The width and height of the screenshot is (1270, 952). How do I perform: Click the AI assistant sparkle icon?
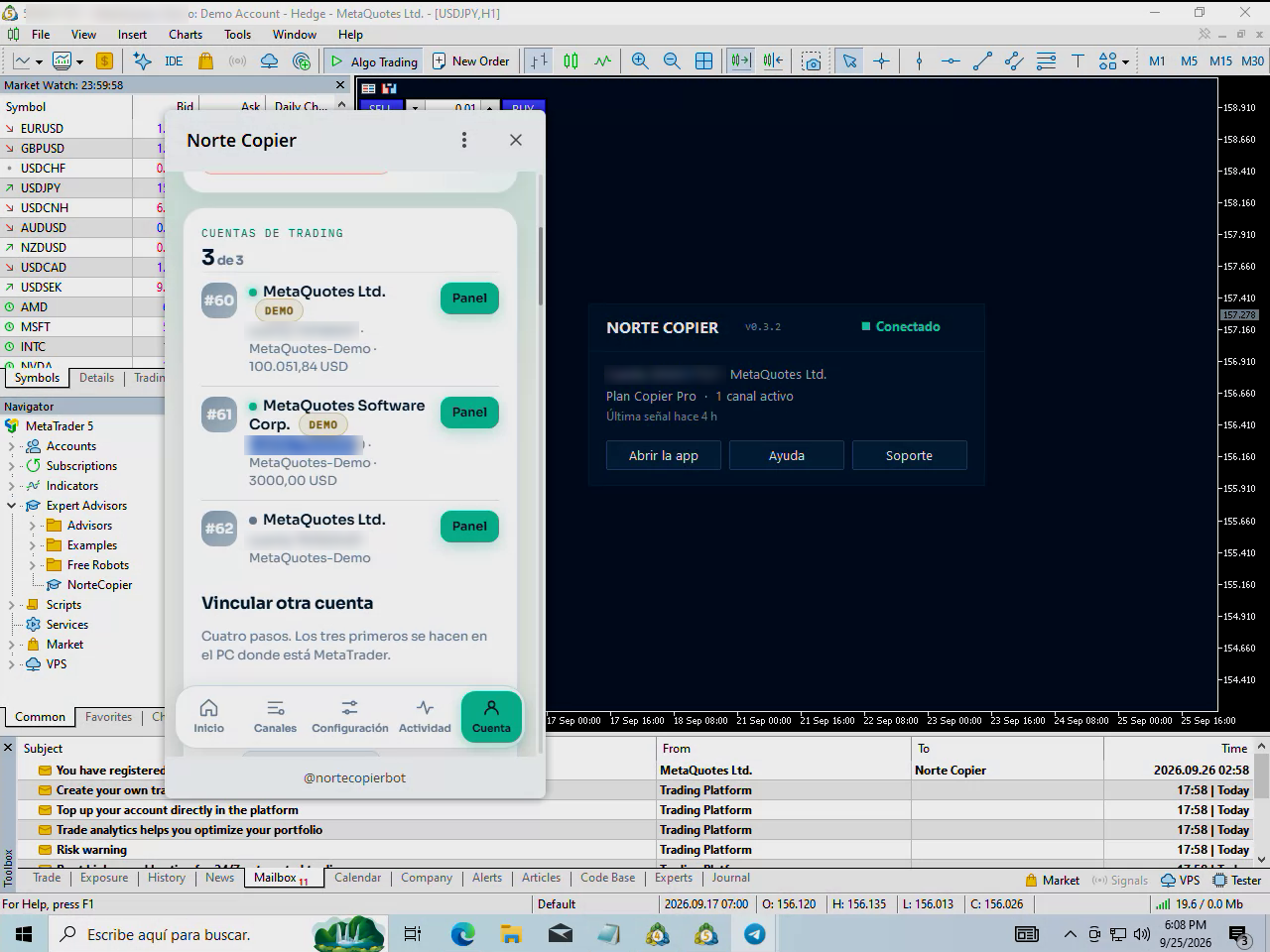(x=142, y=60)
